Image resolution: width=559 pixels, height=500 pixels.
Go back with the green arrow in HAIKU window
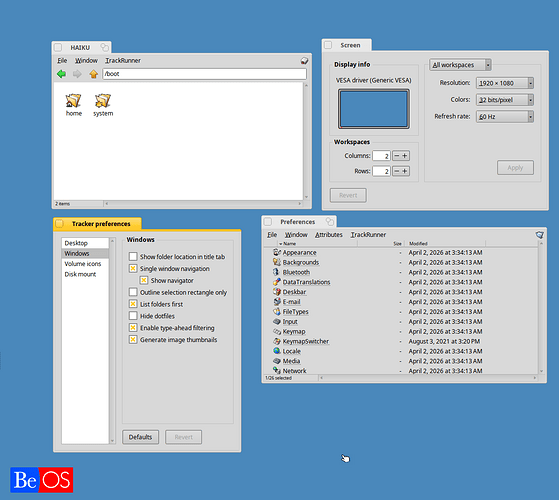pos(62,74)
